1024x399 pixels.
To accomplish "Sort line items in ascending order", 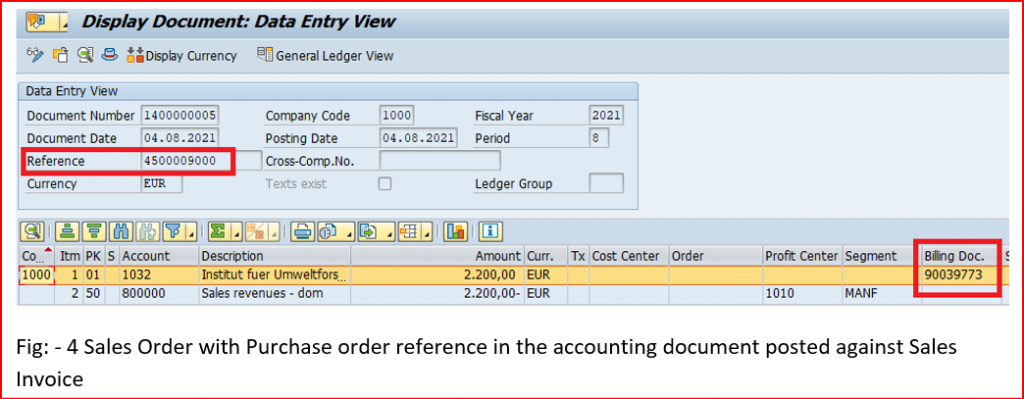I will (x=67, y=231).
